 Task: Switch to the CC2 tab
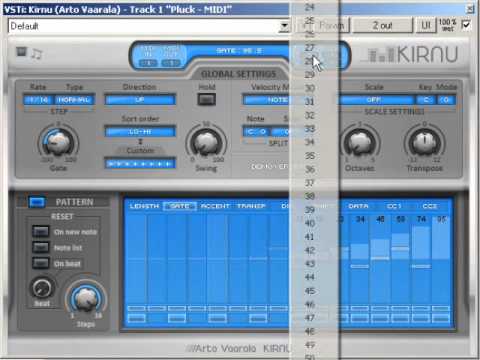[430, 206]
